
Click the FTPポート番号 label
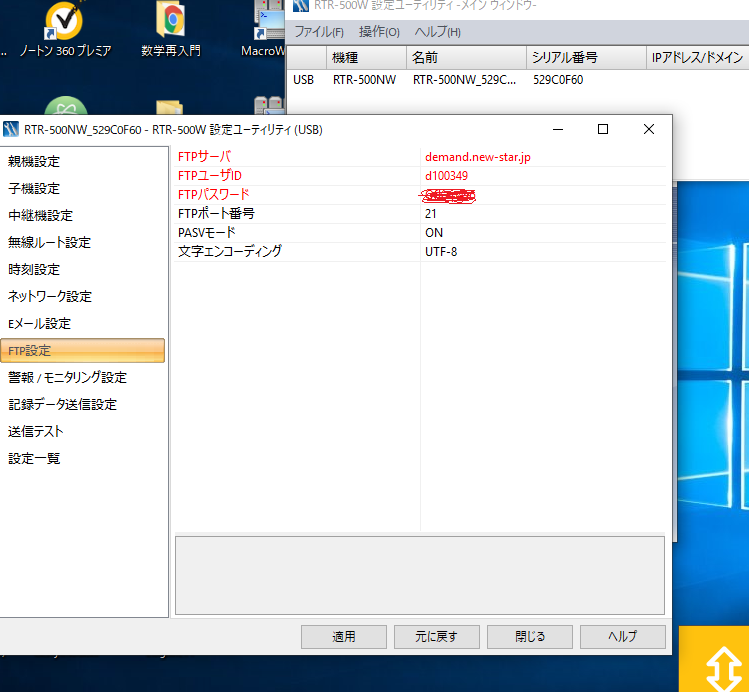pos(216,213)
